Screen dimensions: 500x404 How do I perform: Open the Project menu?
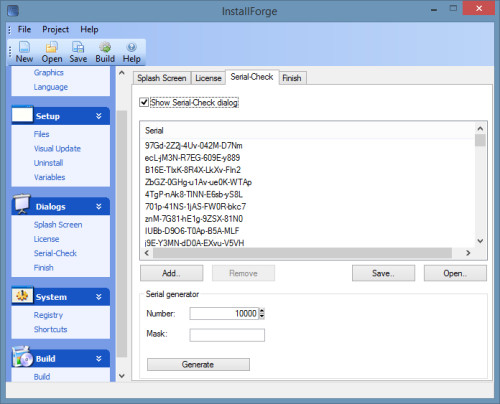click(55, 29)
